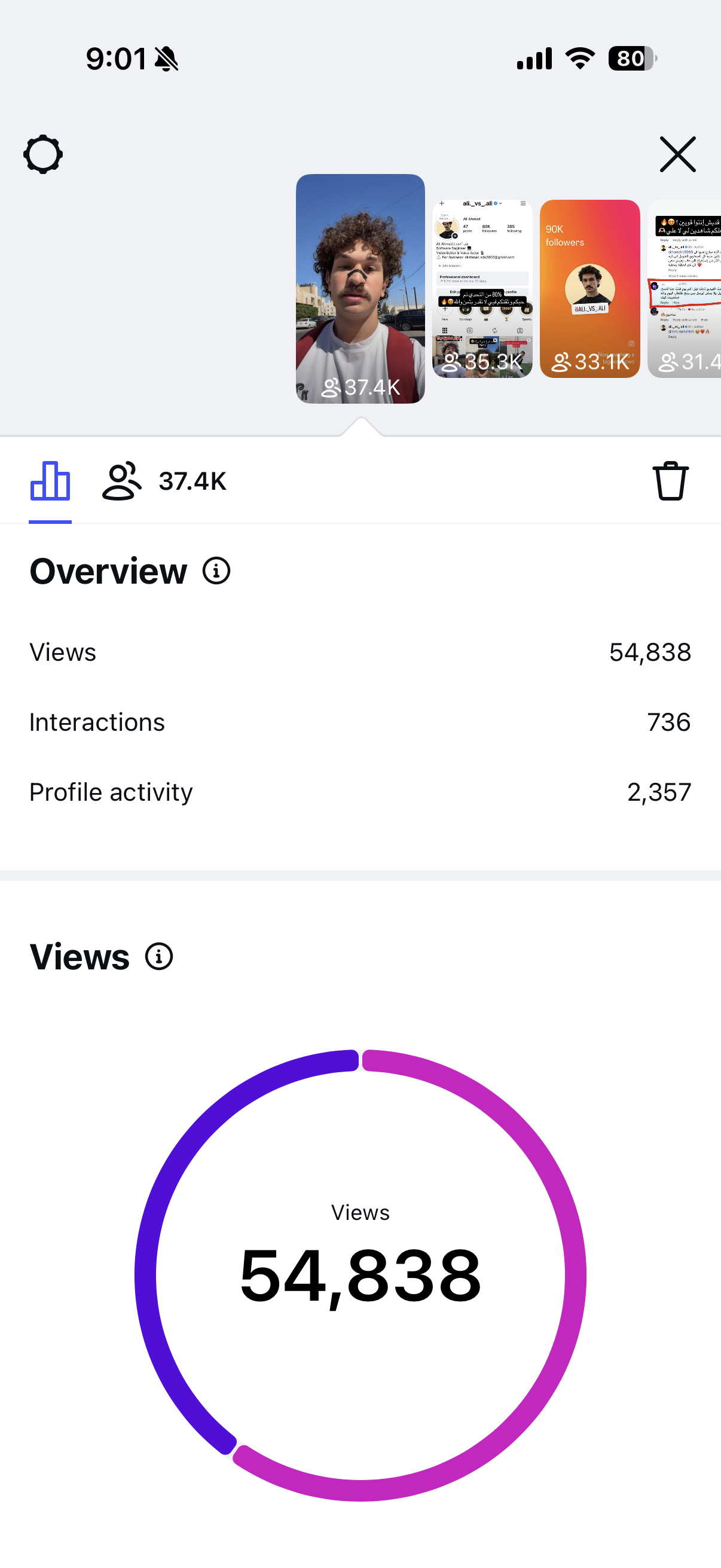The width and height of the screenshot is (721, 1568).
Task: Tap the 54,838 number inside the ring
Action: (360, 1276)
